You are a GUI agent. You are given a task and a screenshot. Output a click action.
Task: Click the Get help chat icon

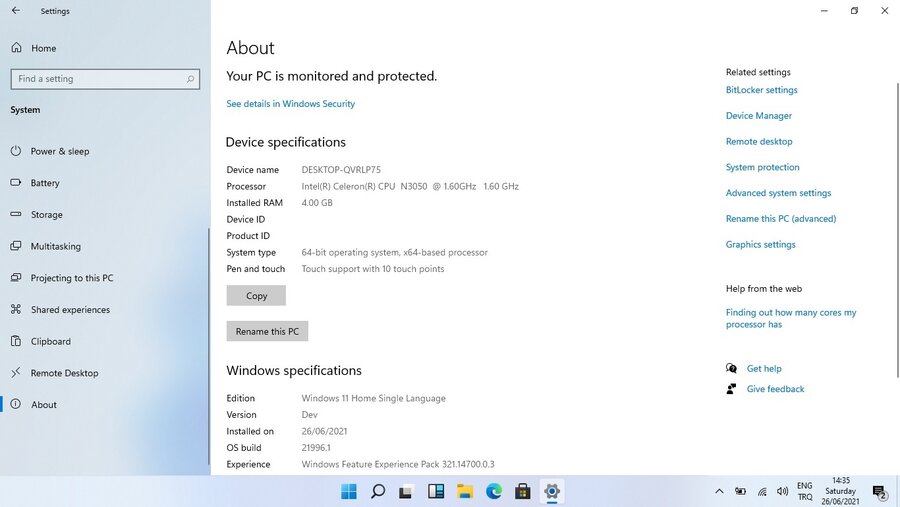click(731, 368)
